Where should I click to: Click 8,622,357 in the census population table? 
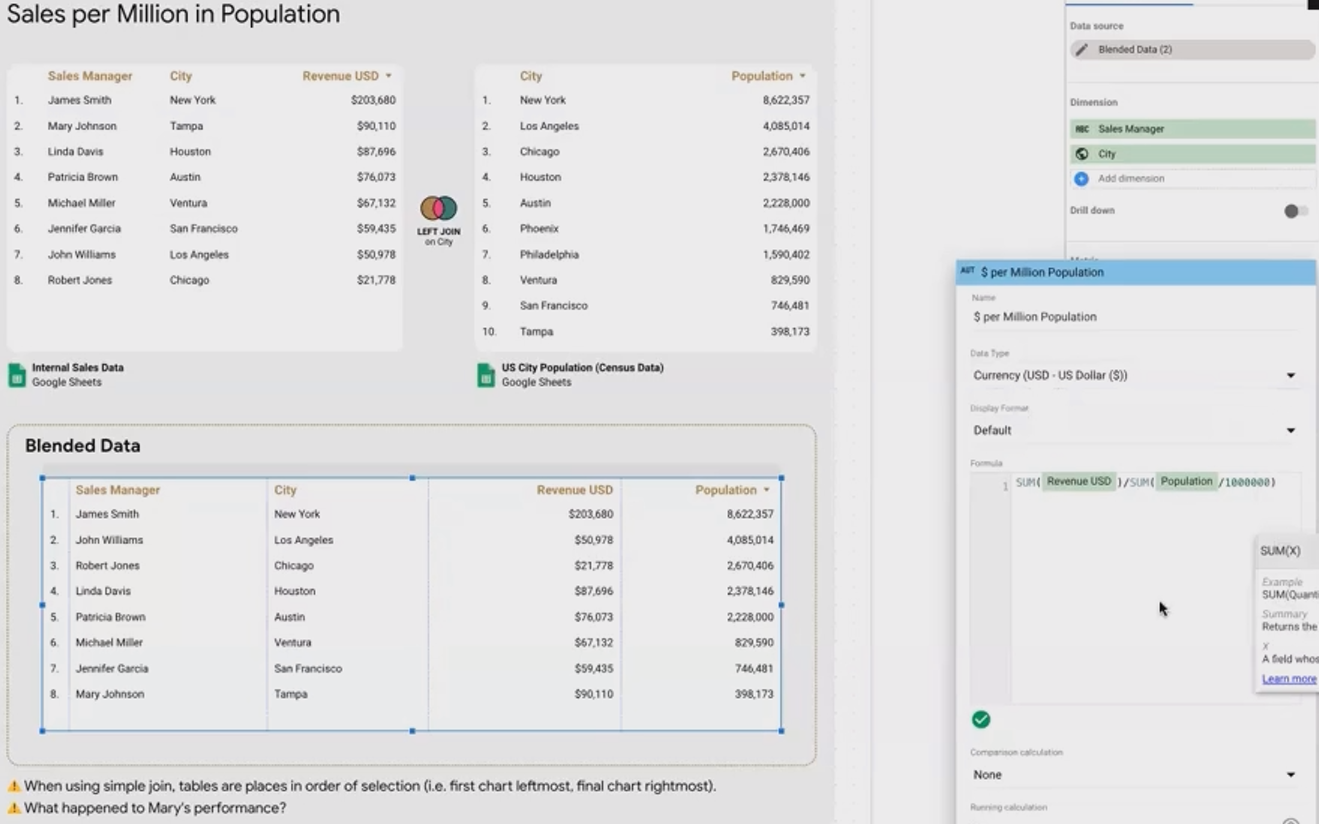[786, 100]
